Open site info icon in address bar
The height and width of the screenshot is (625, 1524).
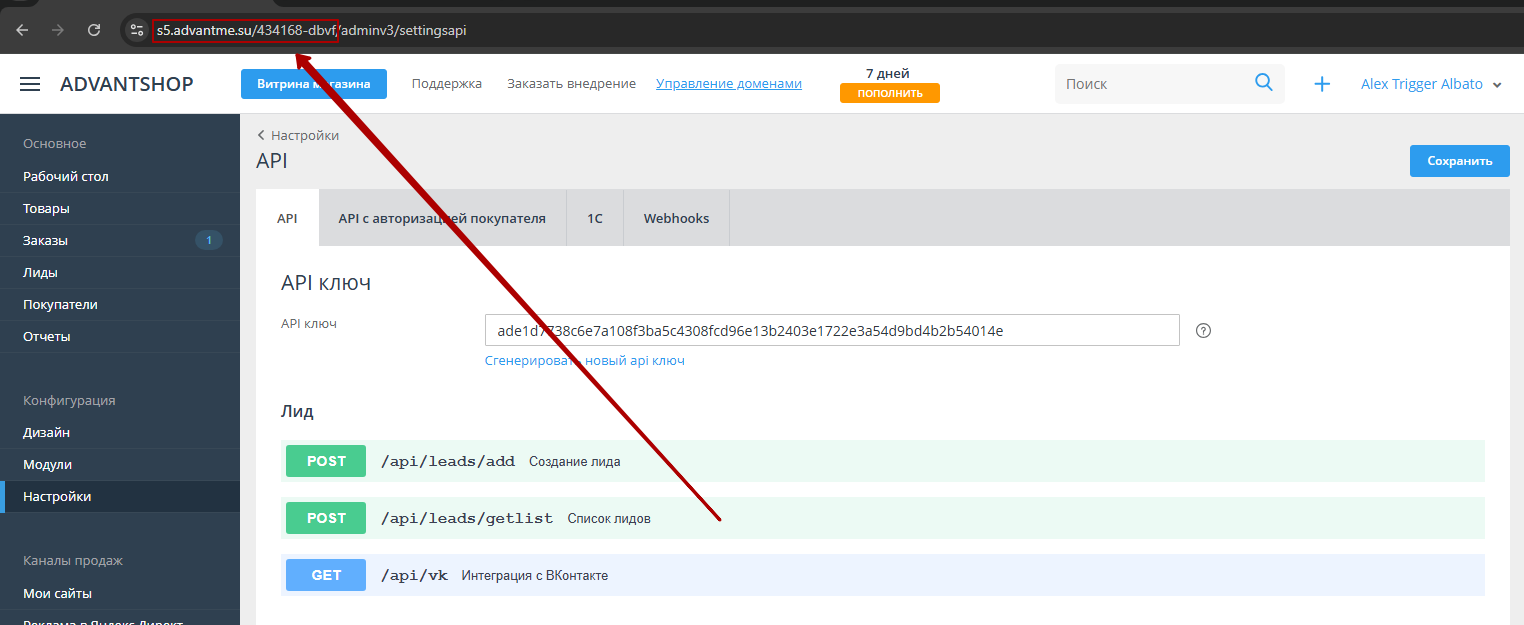coord(137,30)
